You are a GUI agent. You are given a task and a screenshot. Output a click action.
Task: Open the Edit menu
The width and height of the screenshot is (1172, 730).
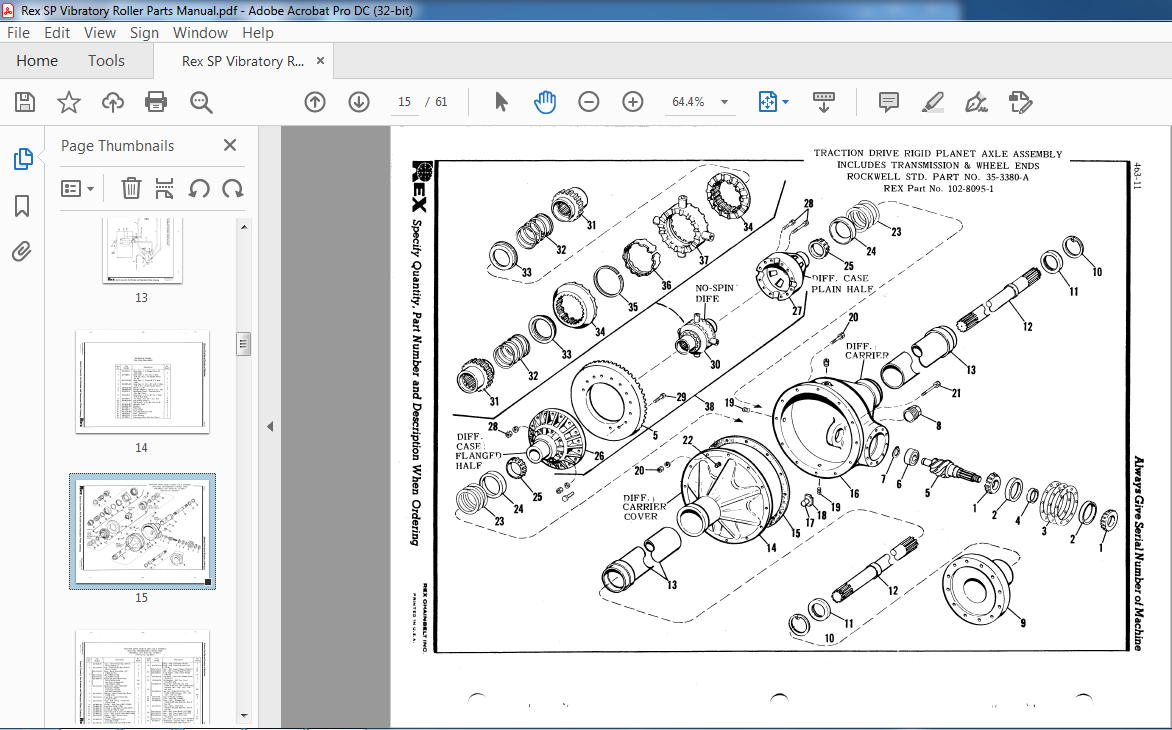pyautogui.click(x=57, y=33)
